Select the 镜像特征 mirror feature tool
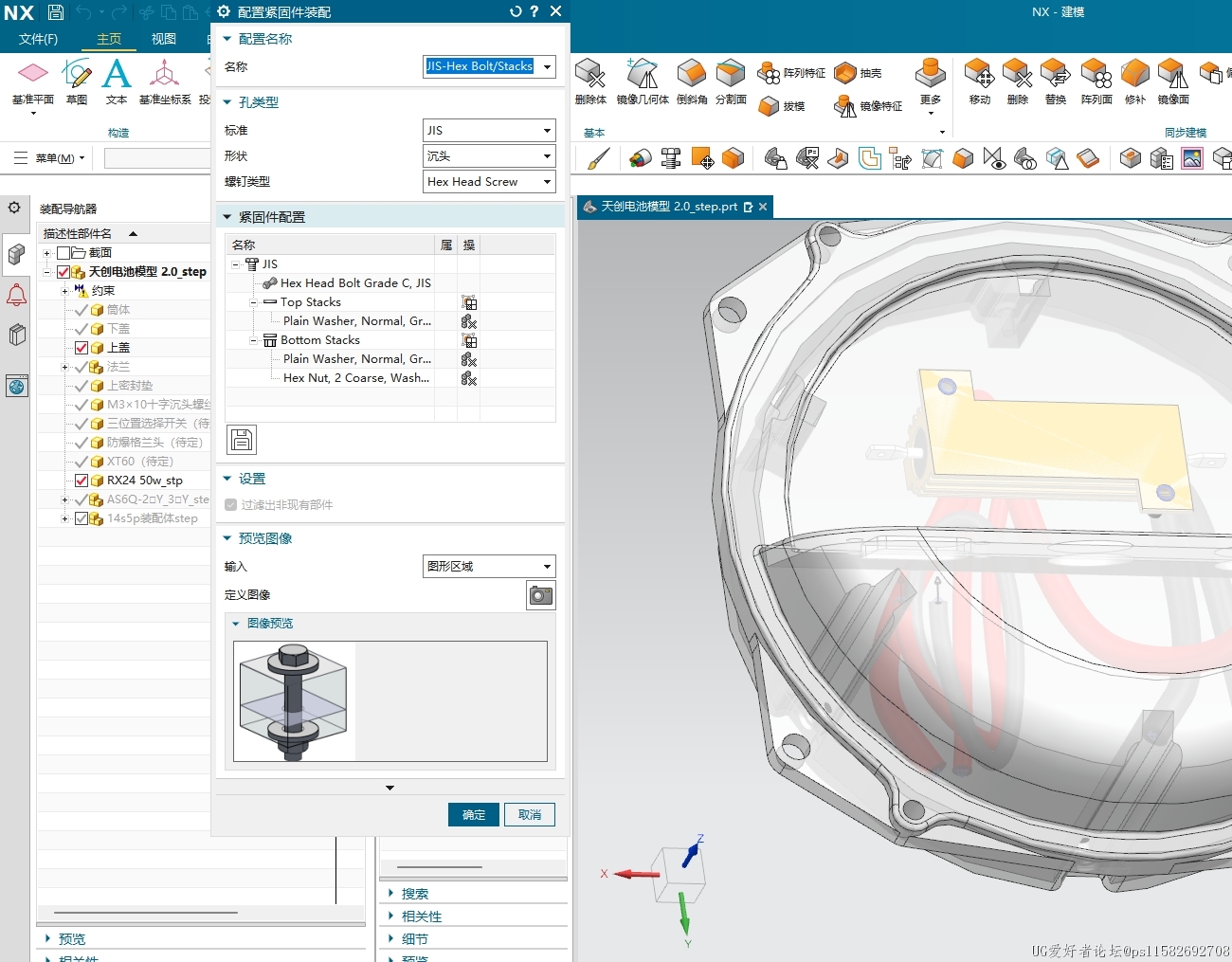Screen dimensions: 1232x962 pos(868,106)
